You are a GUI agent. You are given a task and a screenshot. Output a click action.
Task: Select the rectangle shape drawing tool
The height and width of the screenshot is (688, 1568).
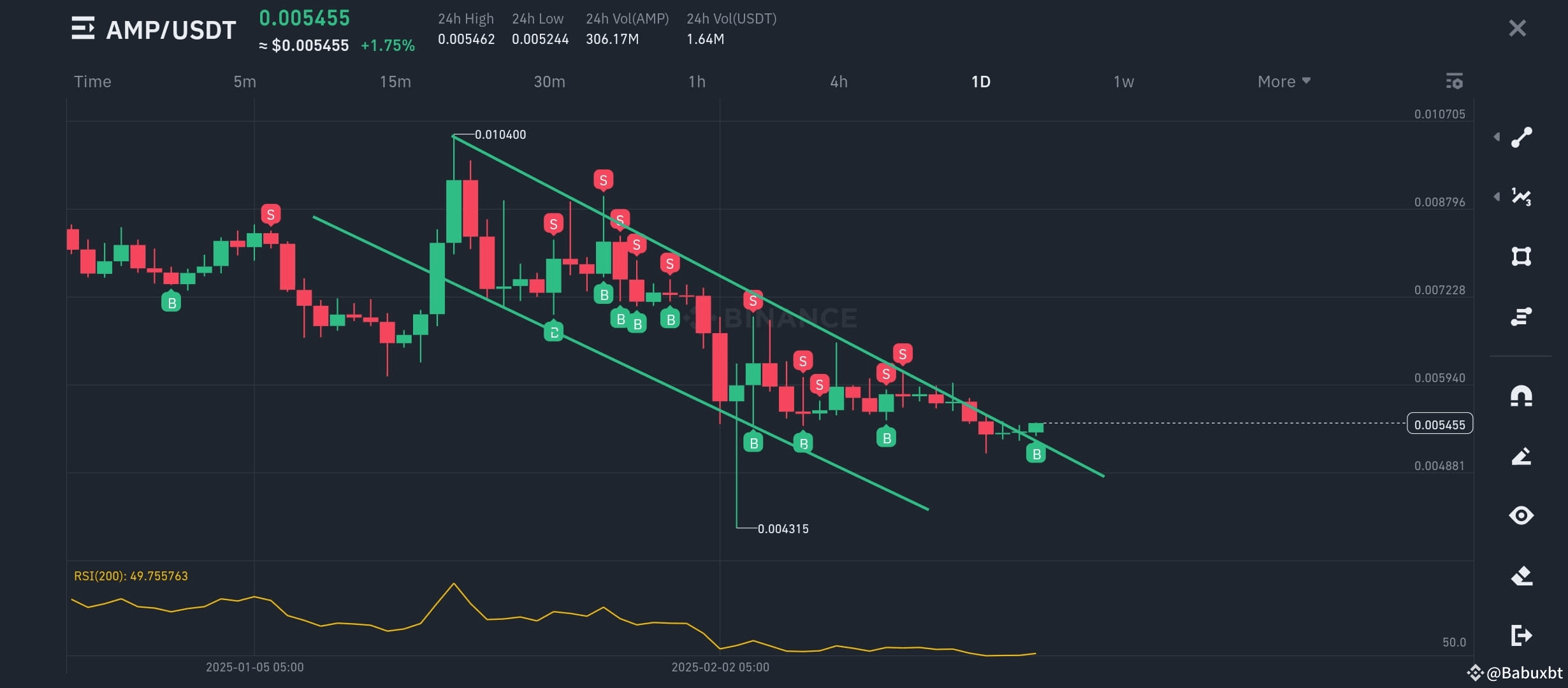1521,256
